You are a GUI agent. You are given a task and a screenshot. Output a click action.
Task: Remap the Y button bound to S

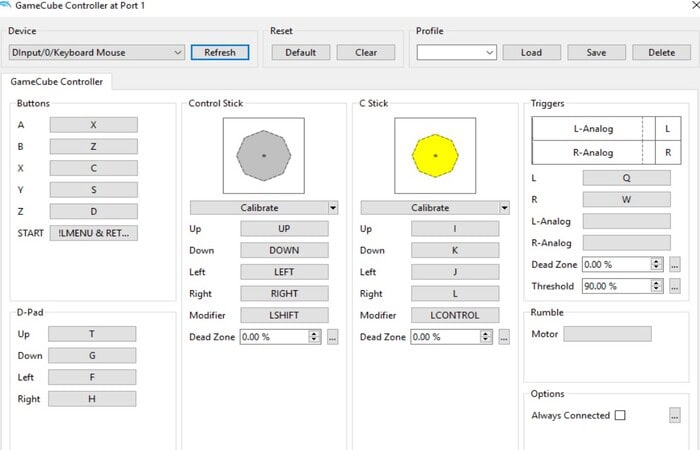(94, 190)
